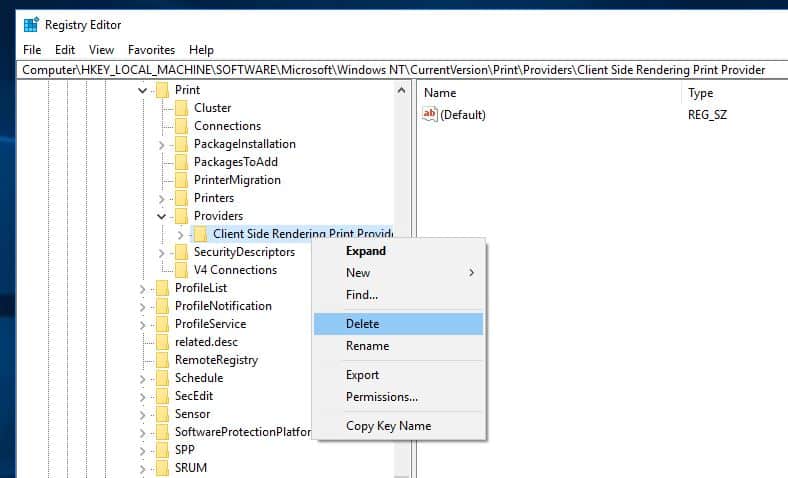Expand the Sensor key
Image resolution: width=788 pixels, height=478 pixels.
click(143, 415)
